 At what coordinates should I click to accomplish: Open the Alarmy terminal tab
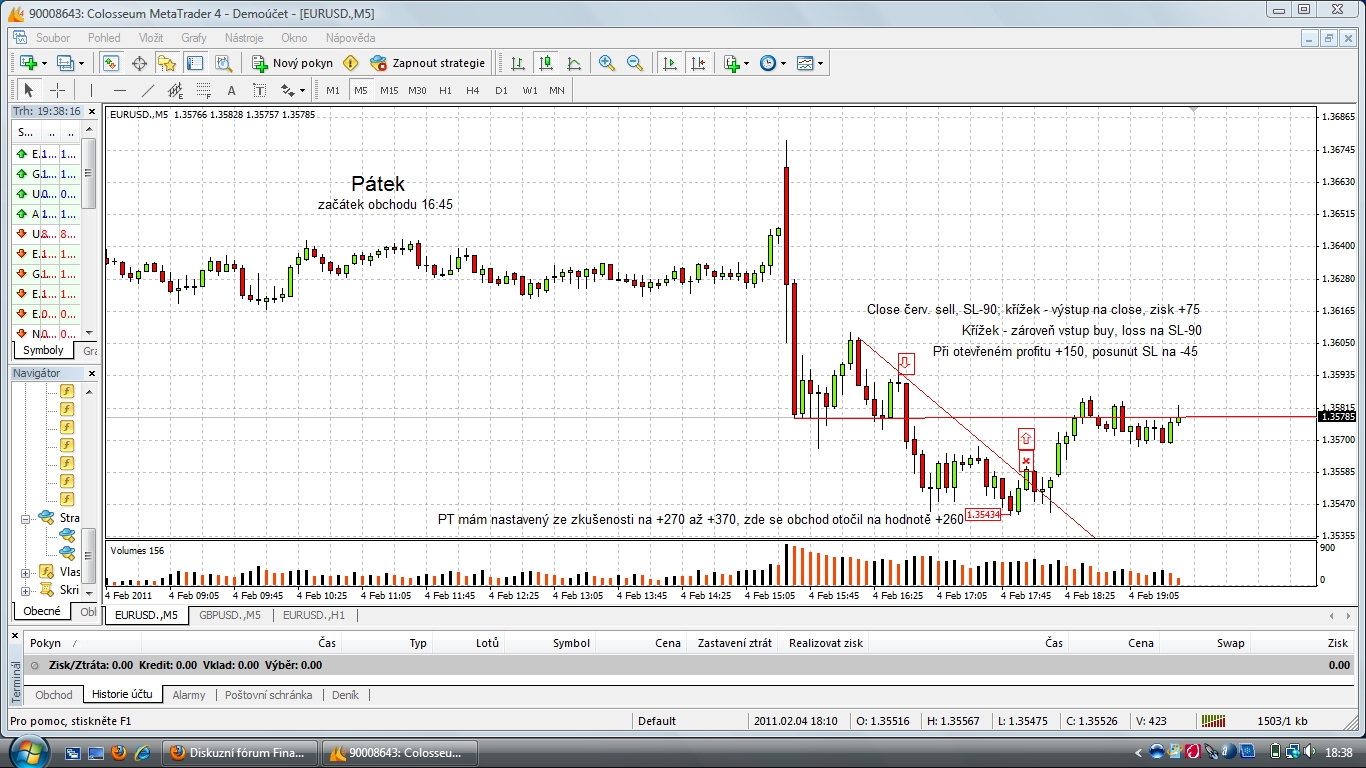point(189,694)
